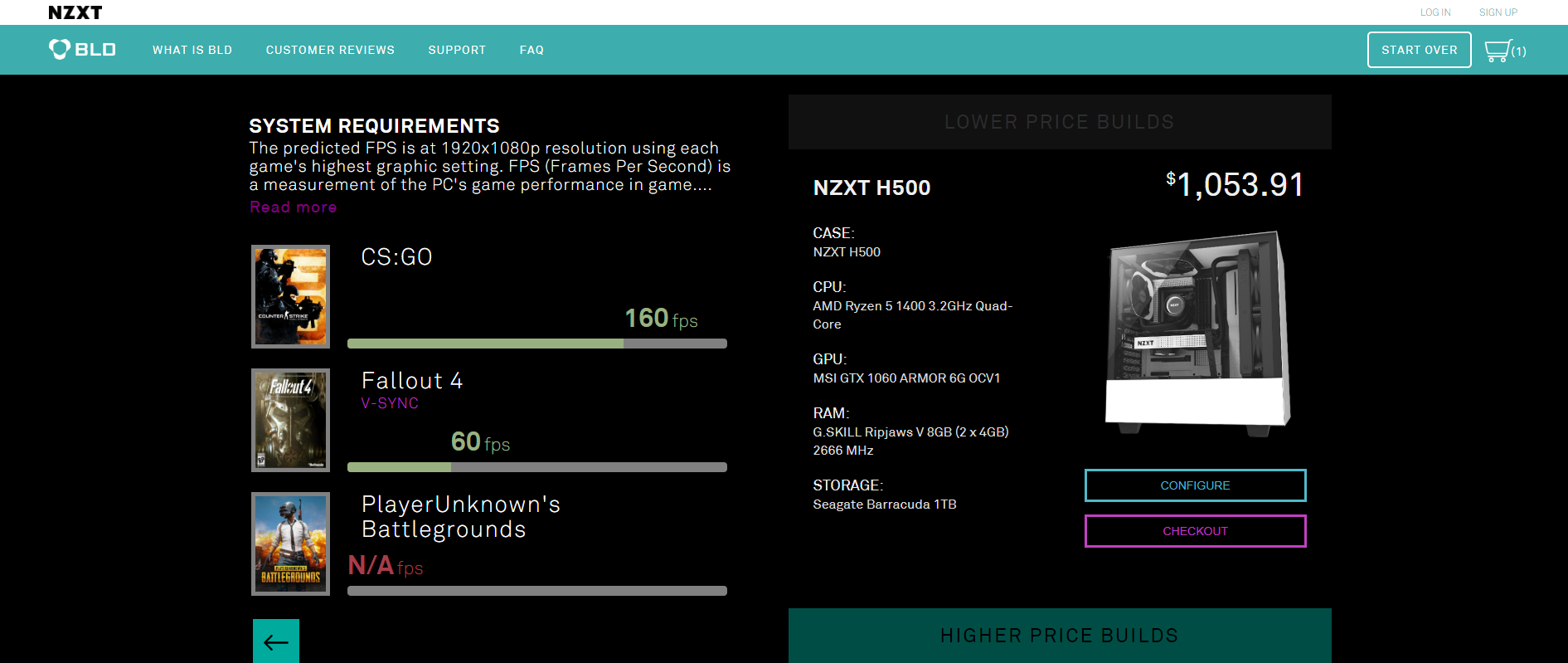Click the SIGN UP link

click(x=1498, y=12)
